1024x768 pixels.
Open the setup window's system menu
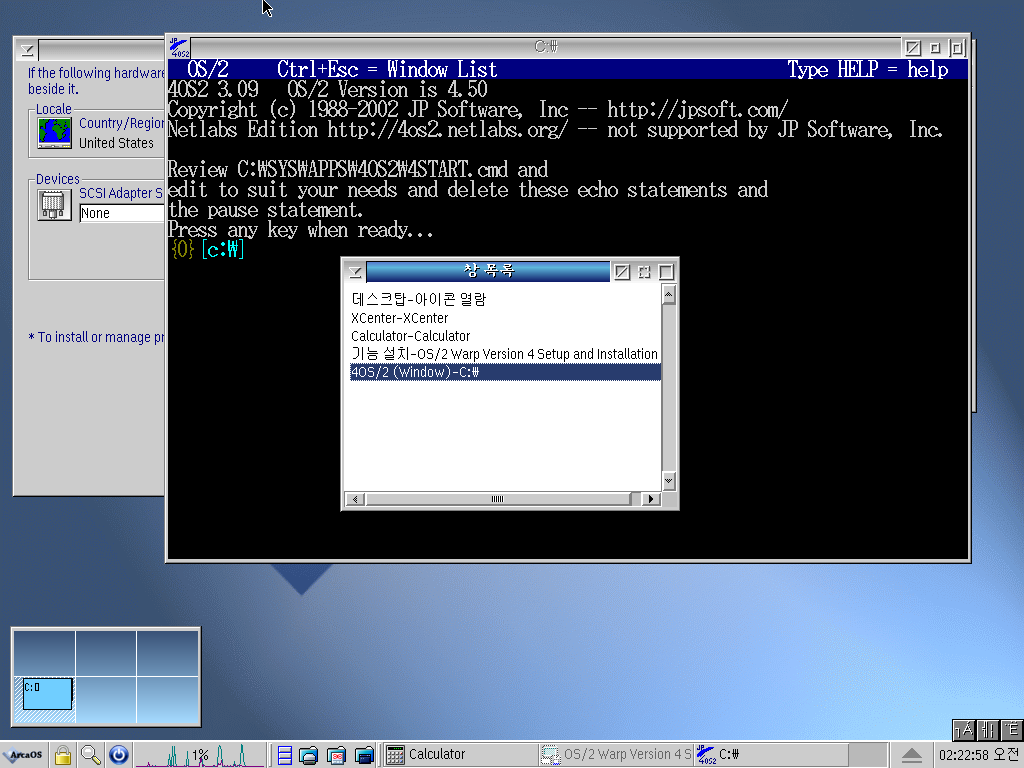coord(27,50)
